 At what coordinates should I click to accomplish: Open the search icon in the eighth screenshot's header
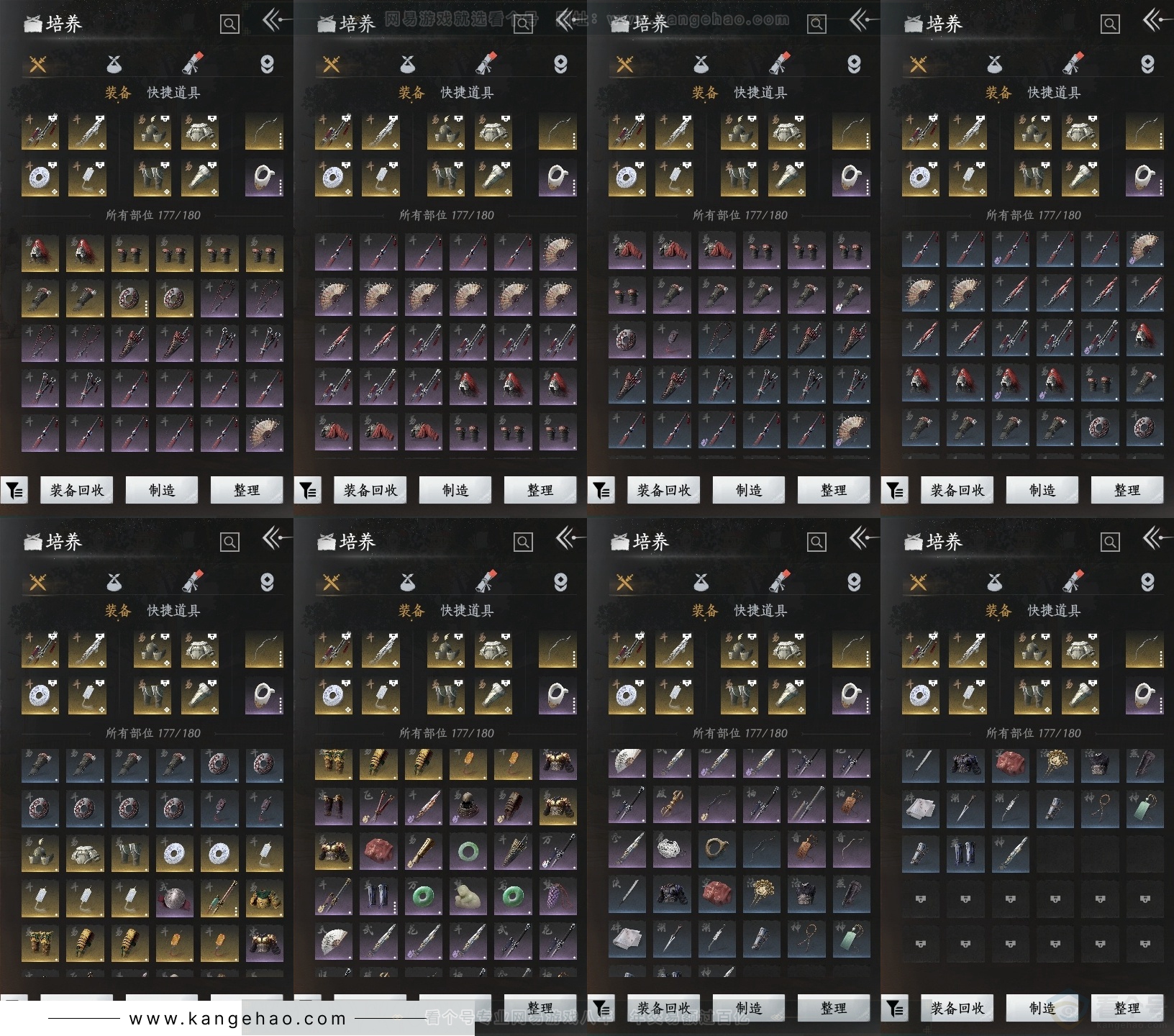click(1110, 542)
